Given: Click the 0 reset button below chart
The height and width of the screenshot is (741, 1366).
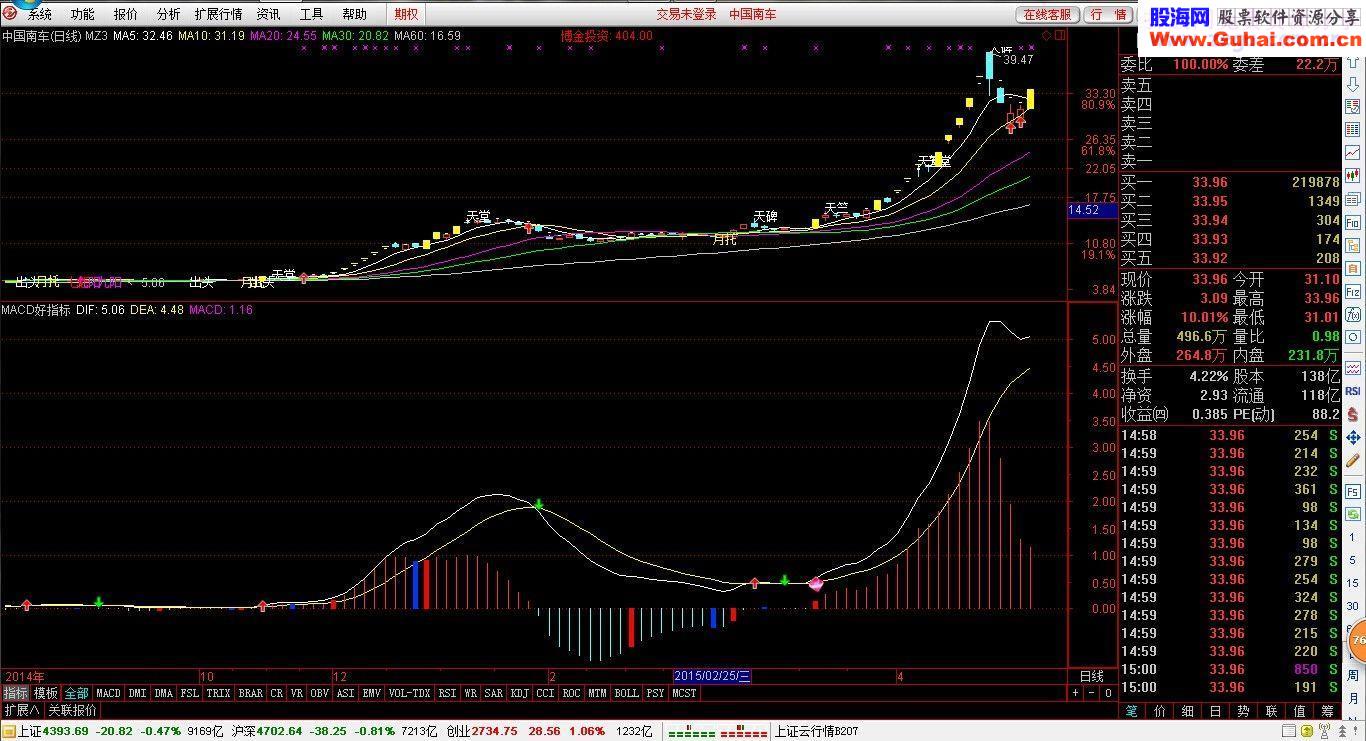Looking at the screenshot, I should (x=1108, y=693).
